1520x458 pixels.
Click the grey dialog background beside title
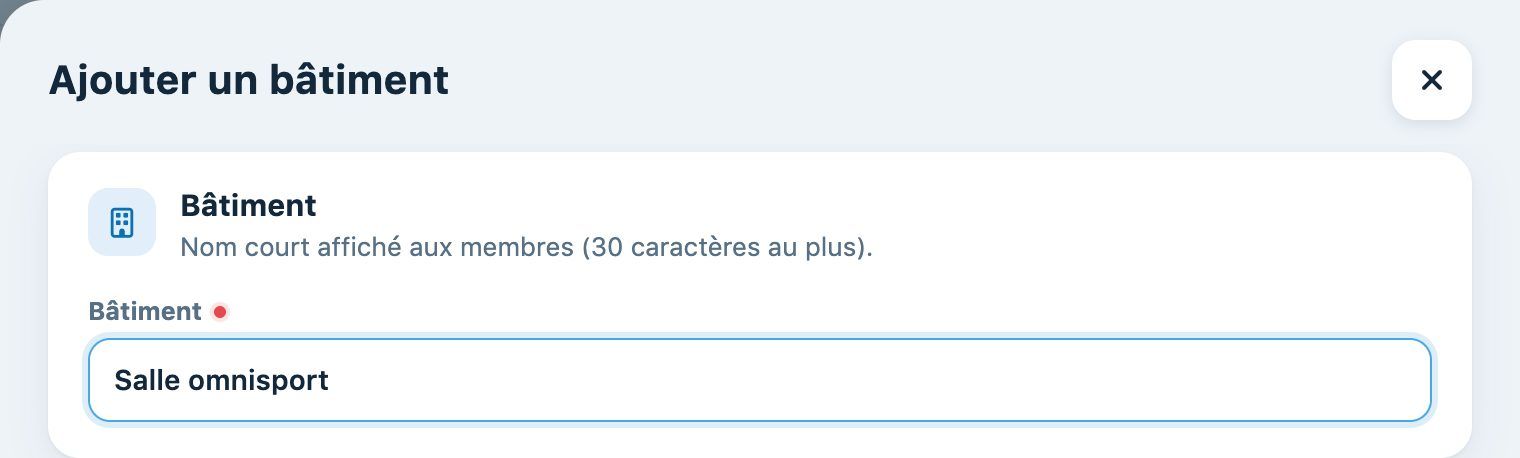900,80
